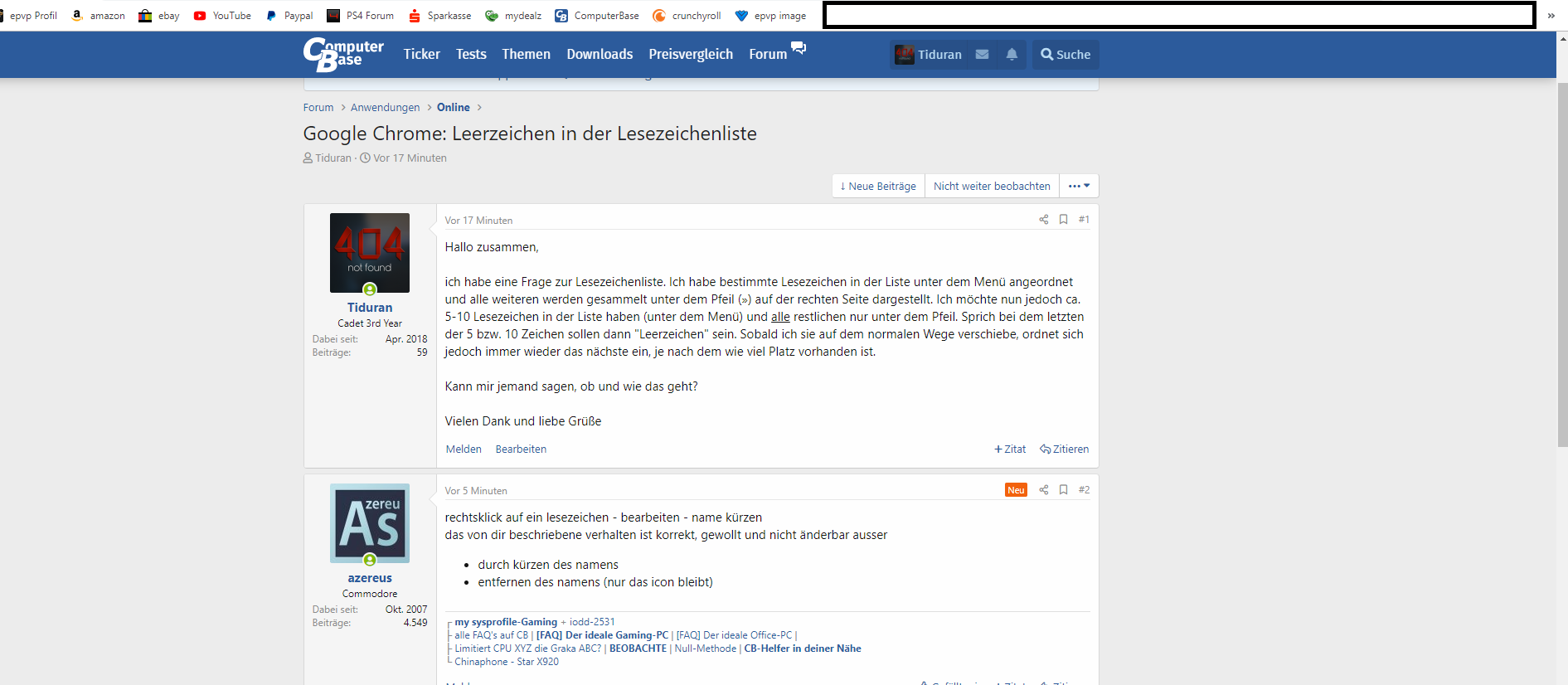
Task: Open Der ideale Gaming-PC FAQ link
Action: click(602, 635)
